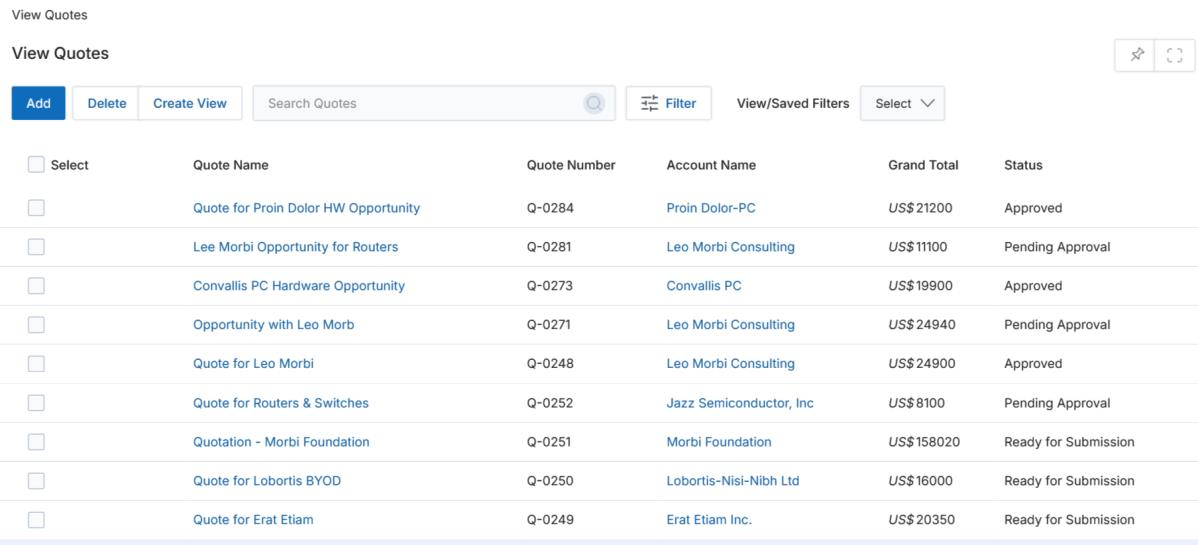Click quote number Q-0248
This screenshot has width=1198, height=545.
click(x=550, y=364)
